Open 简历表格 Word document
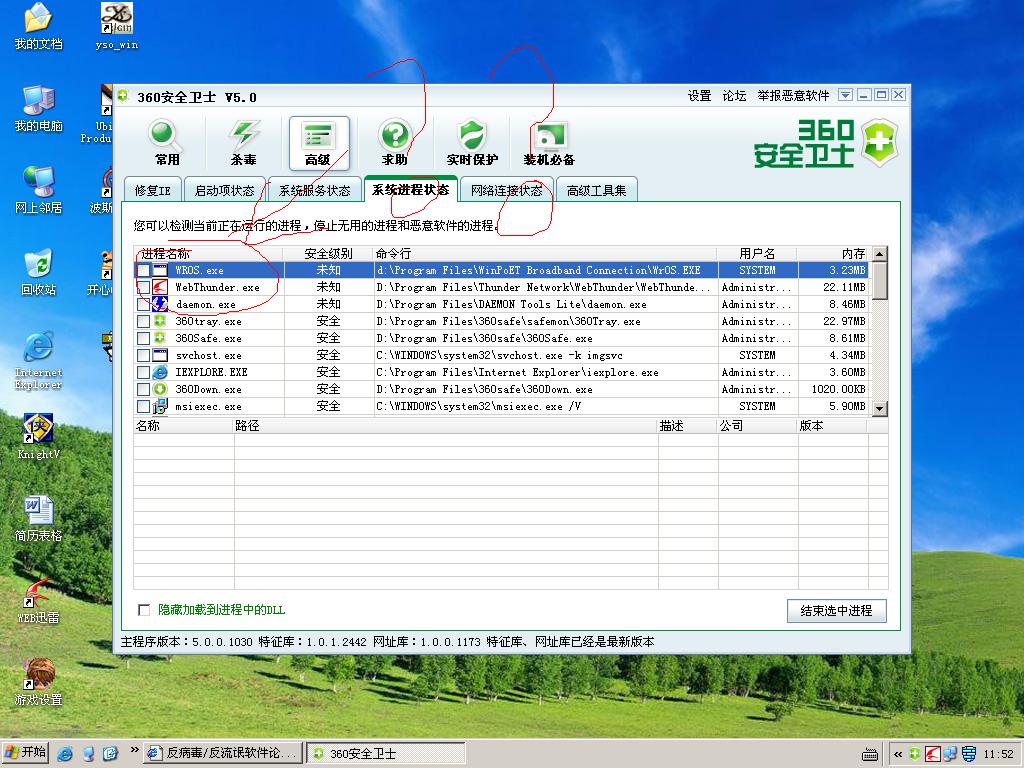This screenshot has height=768, width=1024. pyautogui.click(x=39, y=519)
